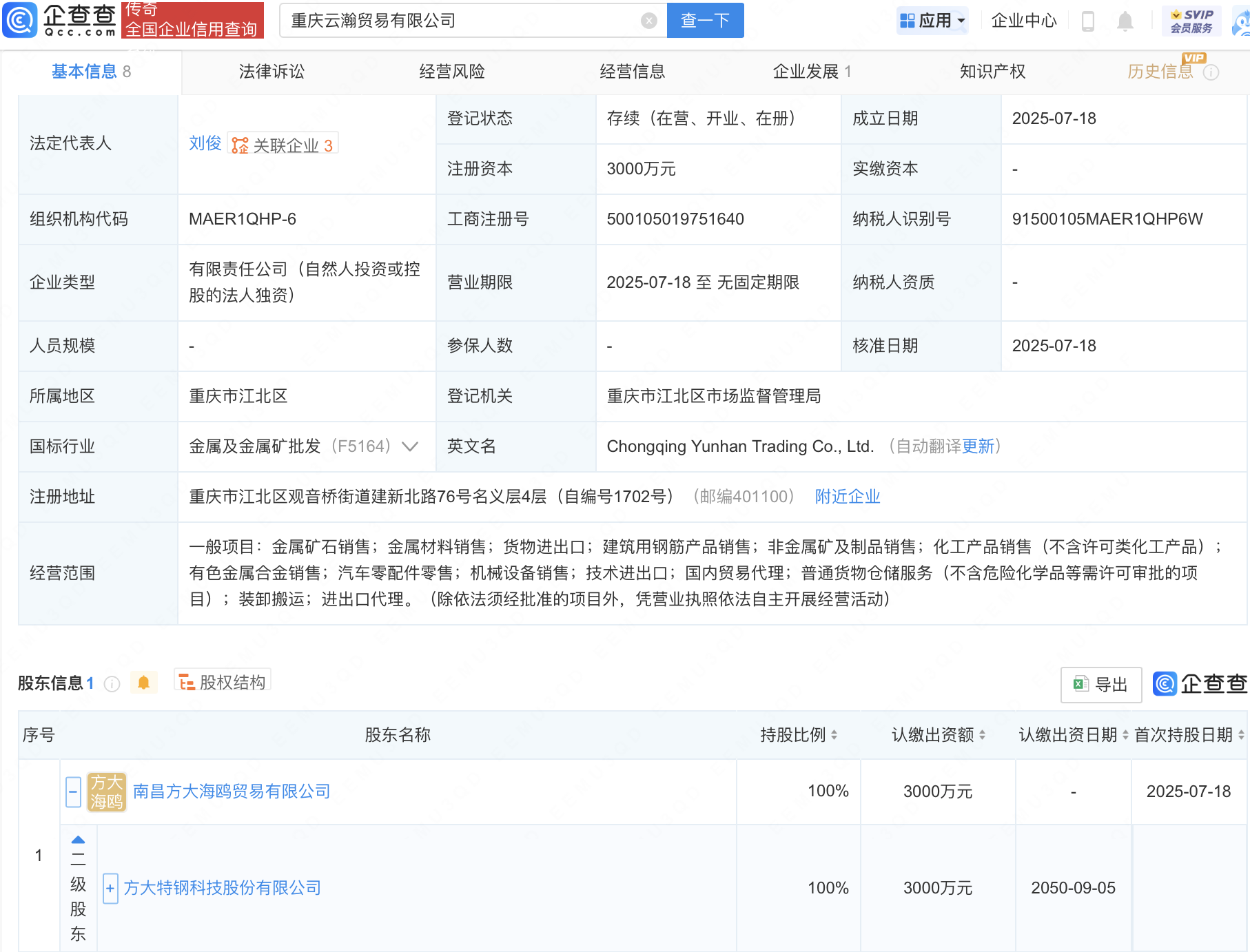
Task: Toggle shareholder monitoring bell icon
Action: [143, 683]
